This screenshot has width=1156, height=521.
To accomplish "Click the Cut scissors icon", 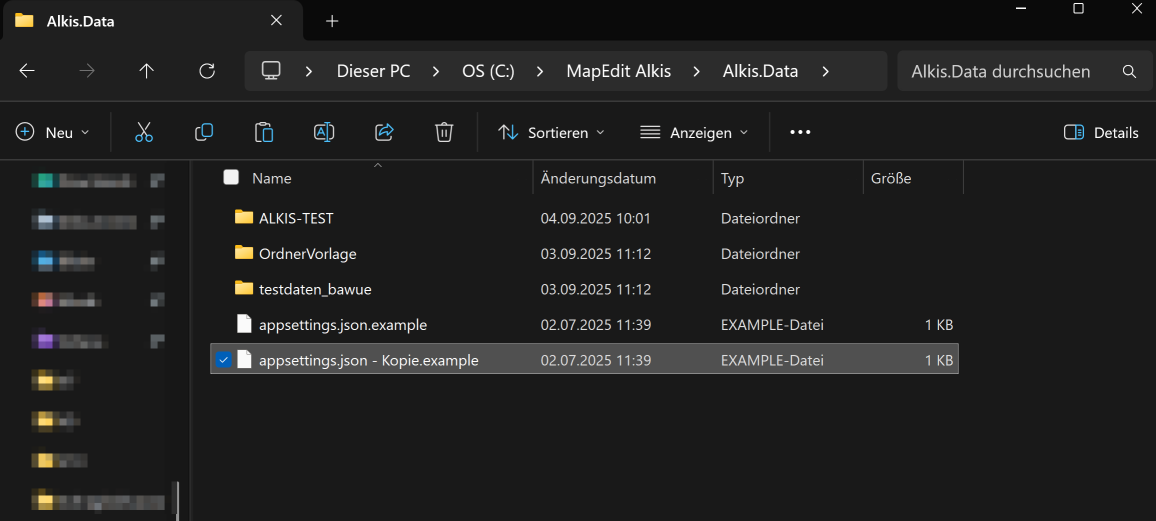I will [x=144, y=132].
